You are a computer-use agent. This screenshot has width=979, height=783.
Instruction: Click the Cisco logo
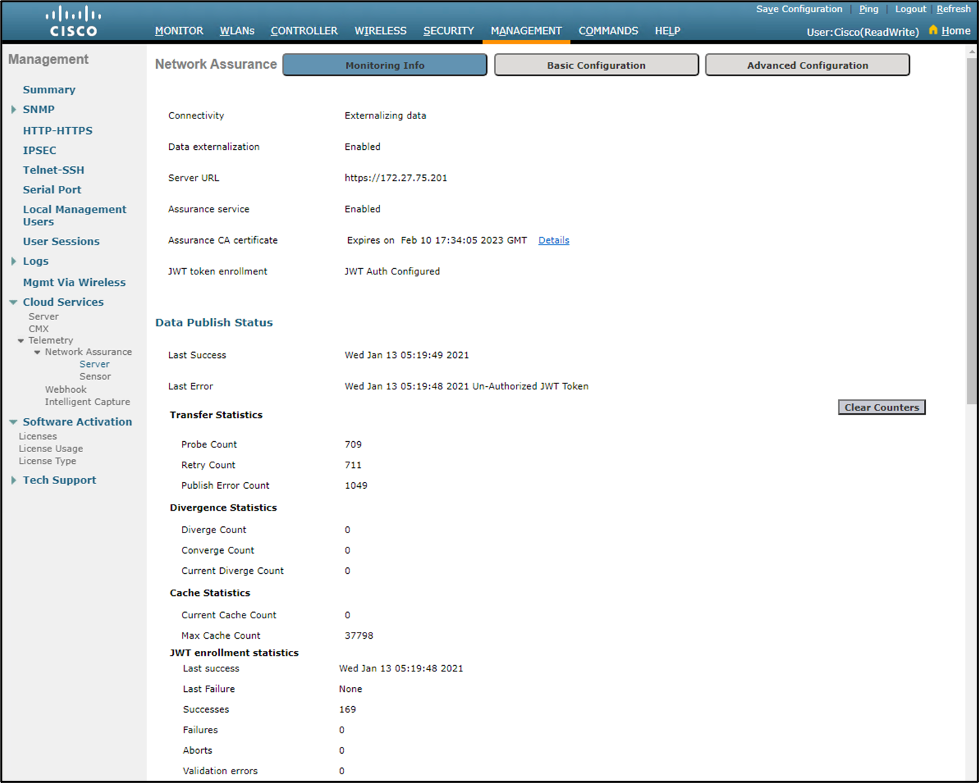pyautogui.click(x=74, y=20)
